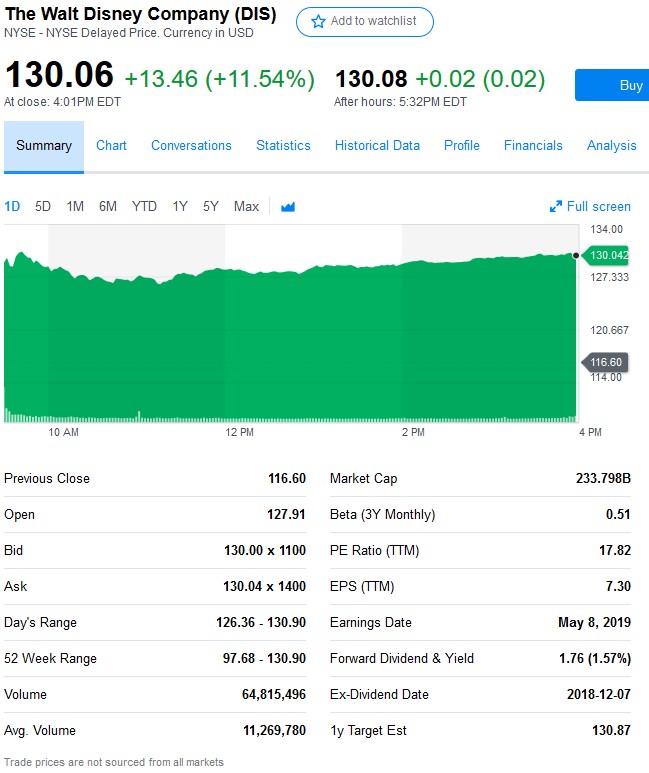Choose the YTD time range
The height and width of the screenshot is (773, 649).
tap(144, 207)
